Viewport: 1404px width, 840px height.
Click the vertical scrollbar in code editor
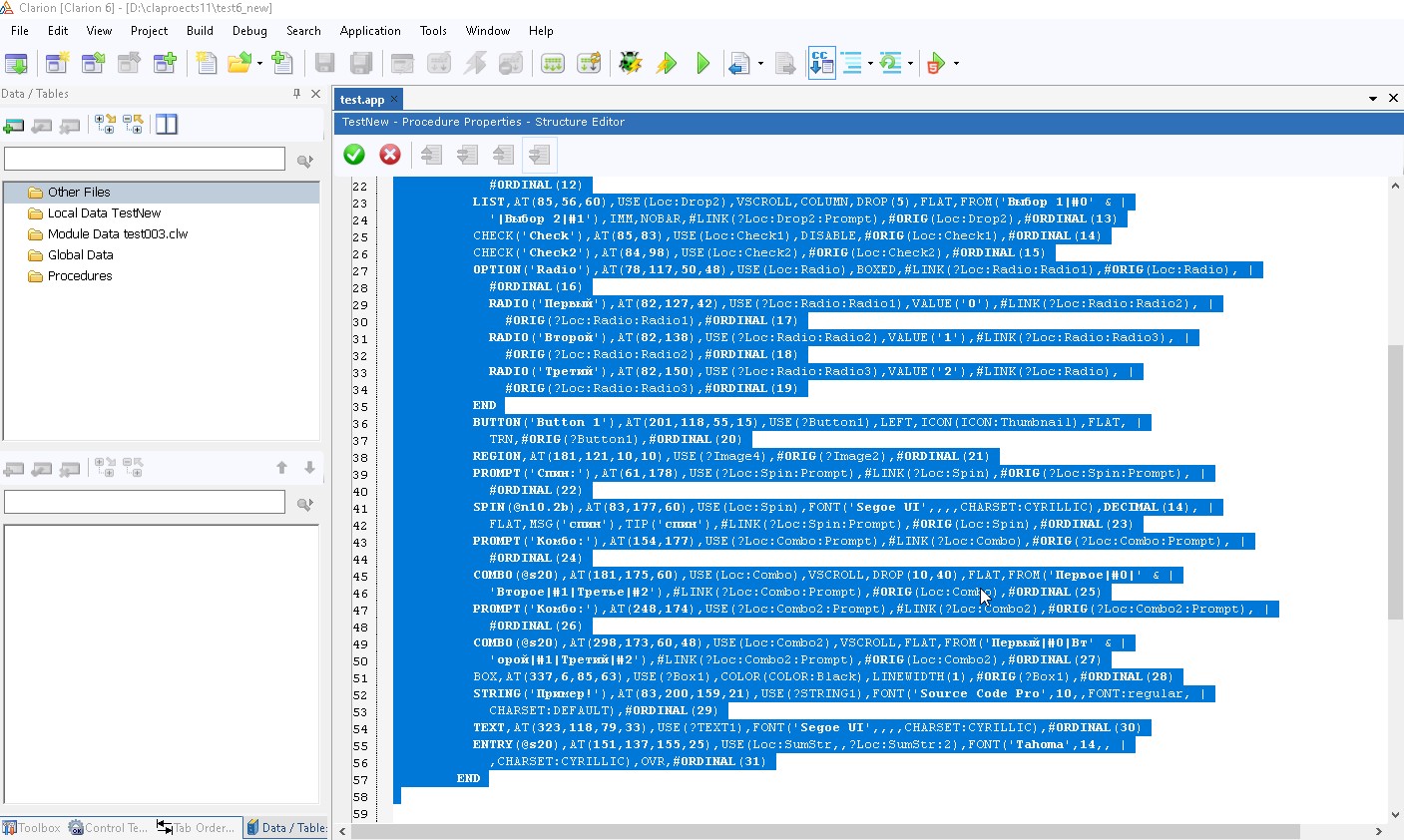tap(1395, 479)
